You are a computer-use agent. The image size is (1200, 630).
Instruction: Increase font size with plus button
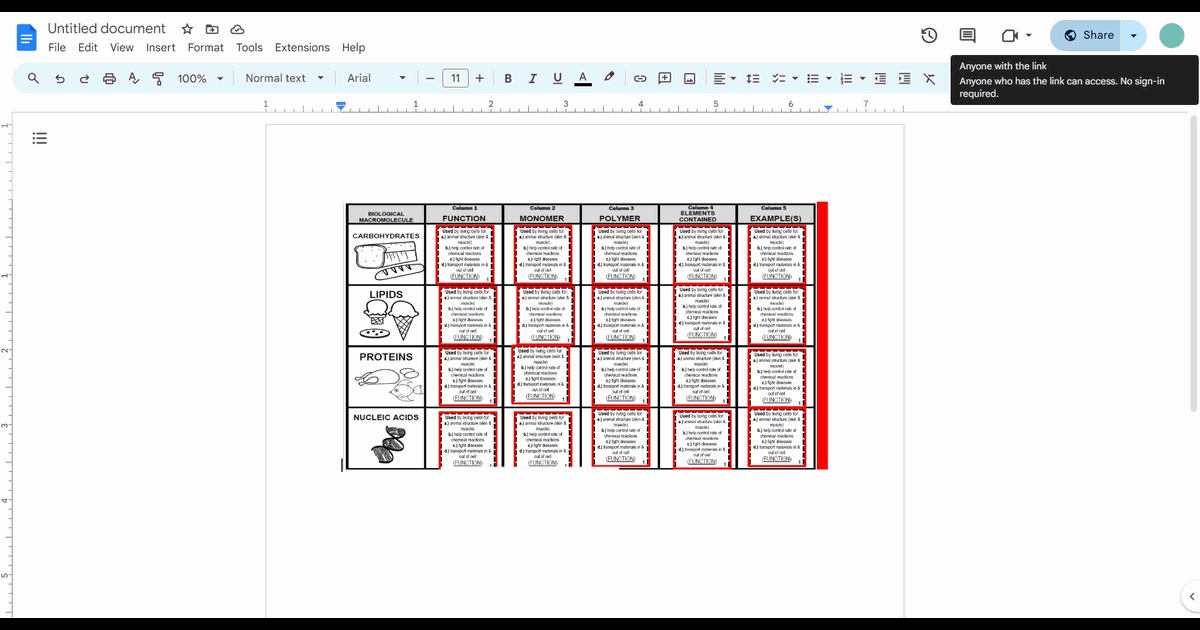click(480, 78)
